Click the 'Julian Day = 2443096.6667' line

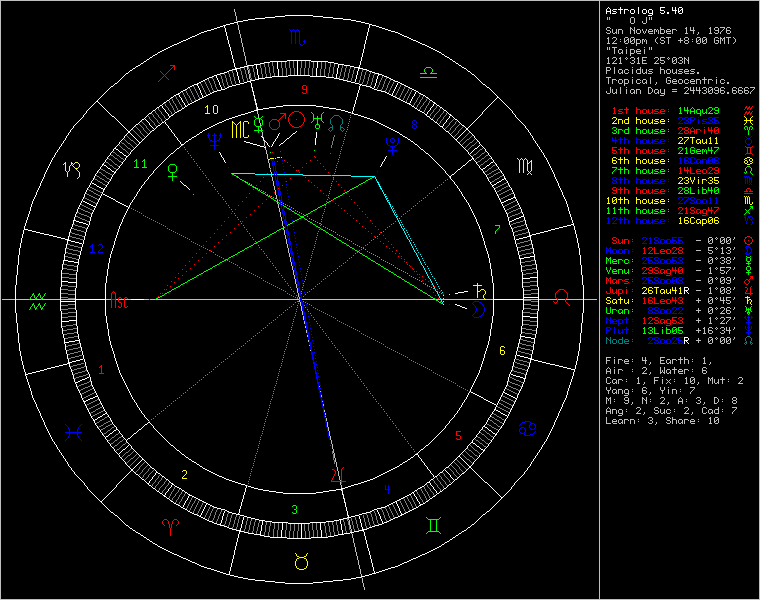pyautogui.click(x=680, y=91)
